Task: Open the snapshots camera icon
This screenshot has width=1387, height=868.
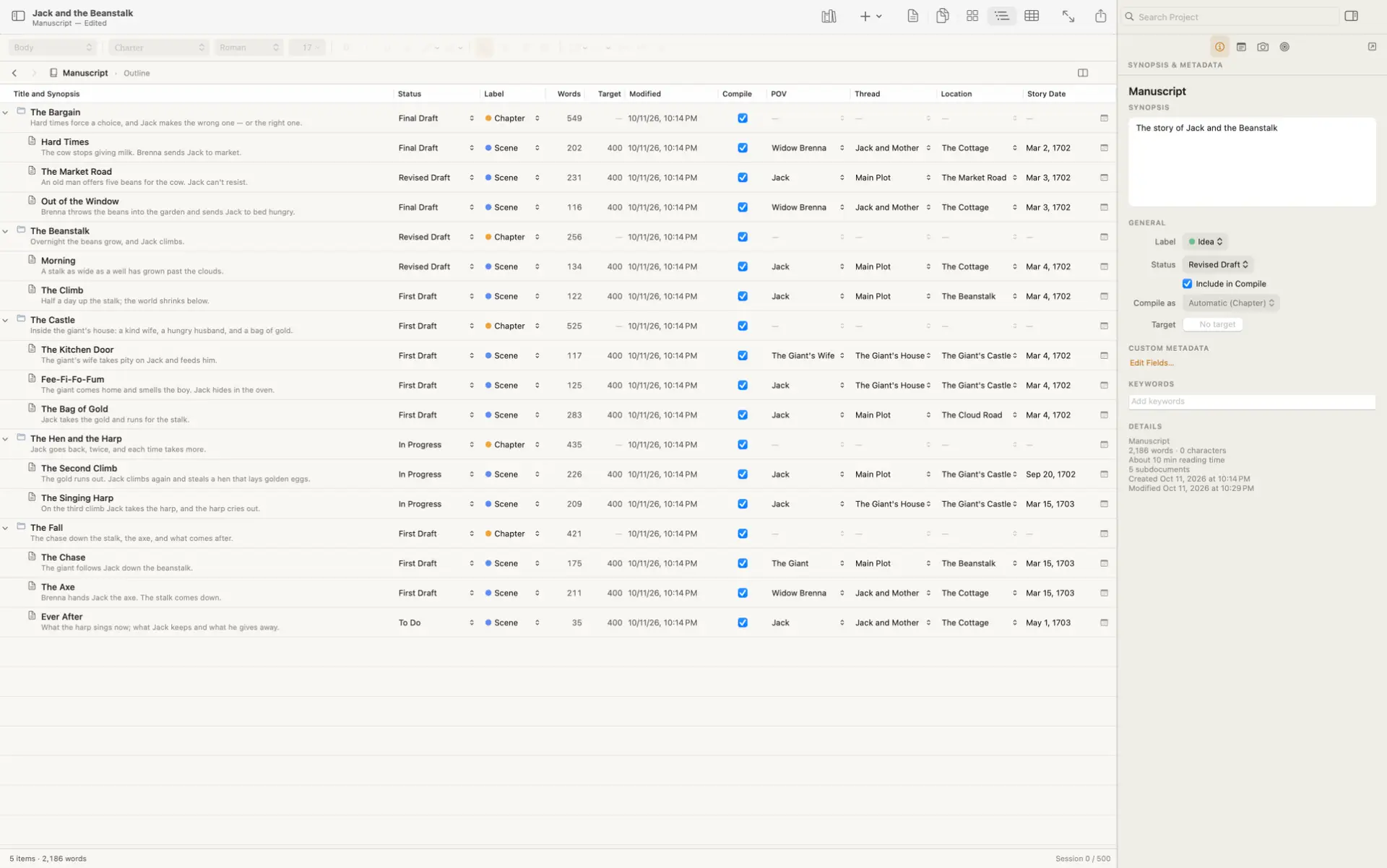Action: click(1263, 47)
